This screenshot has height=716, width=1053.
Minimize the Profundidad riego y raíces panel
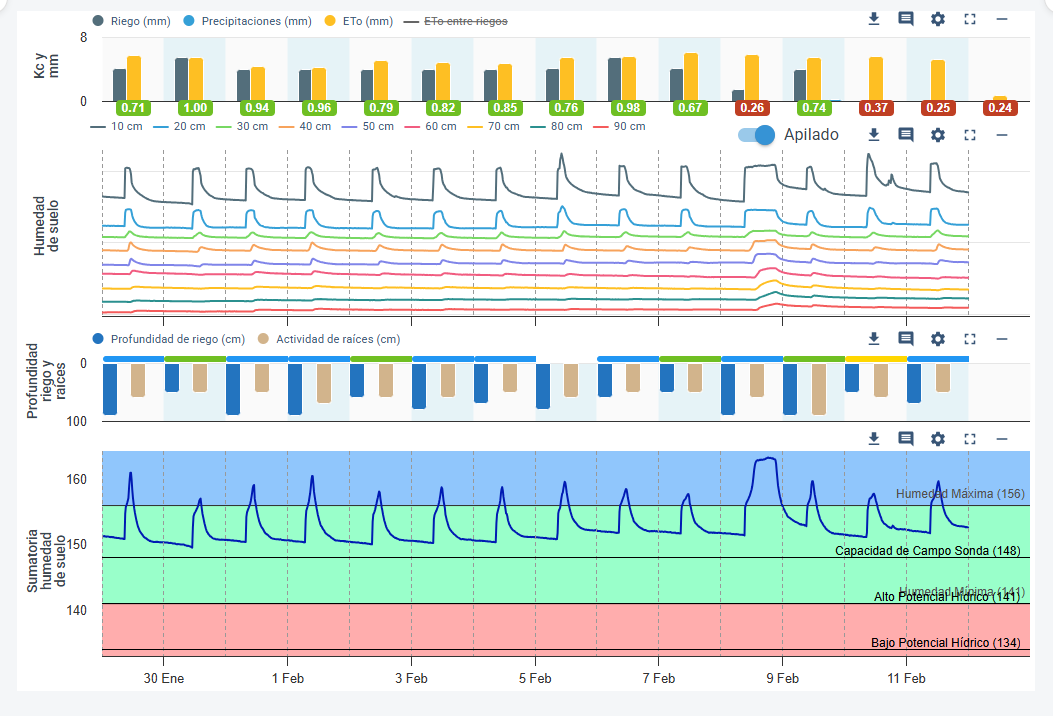click(x=1002, y=339)
